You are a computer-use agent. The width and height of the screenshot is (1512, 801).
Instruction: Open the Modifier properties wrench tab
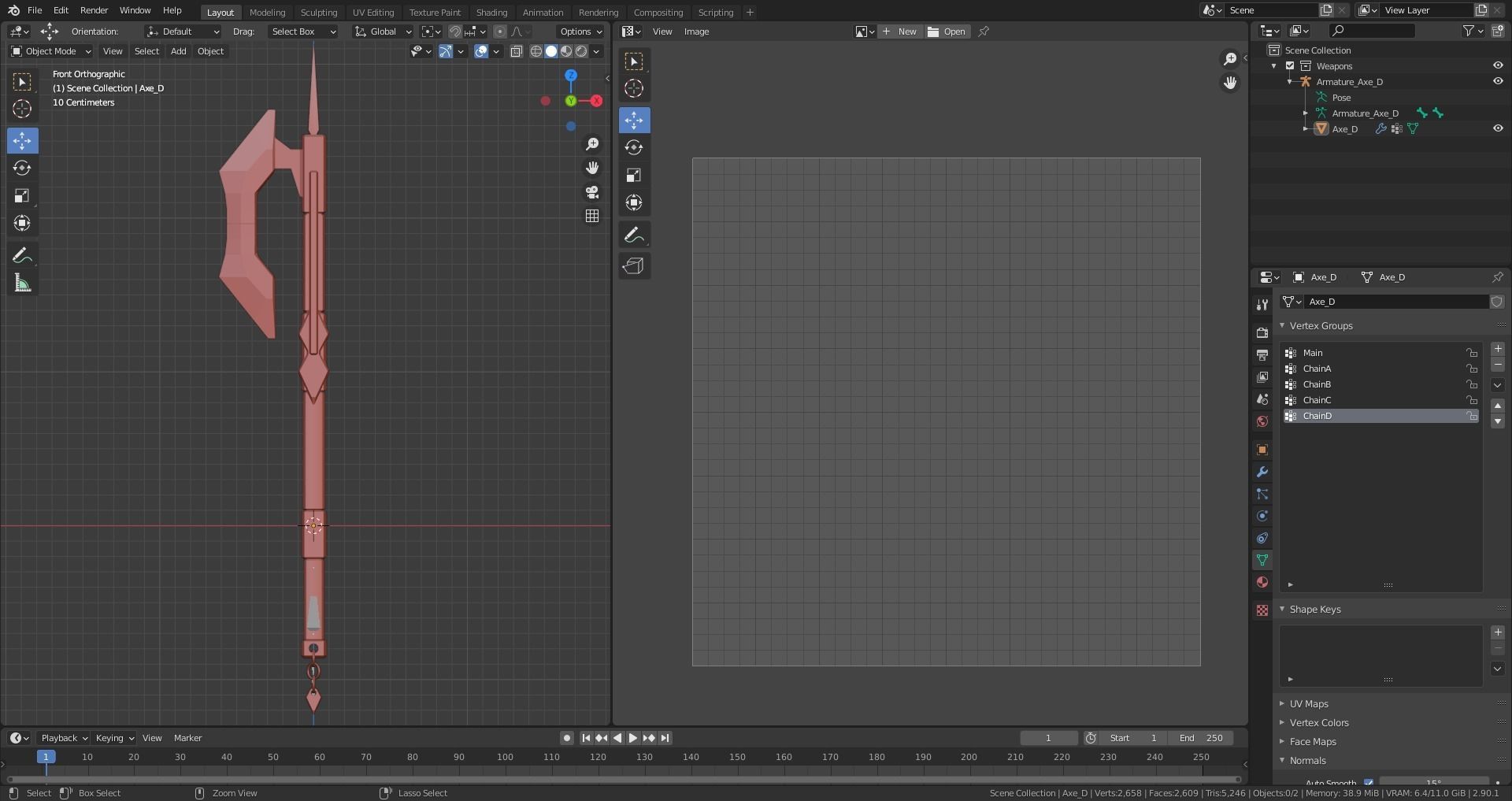1262,472
